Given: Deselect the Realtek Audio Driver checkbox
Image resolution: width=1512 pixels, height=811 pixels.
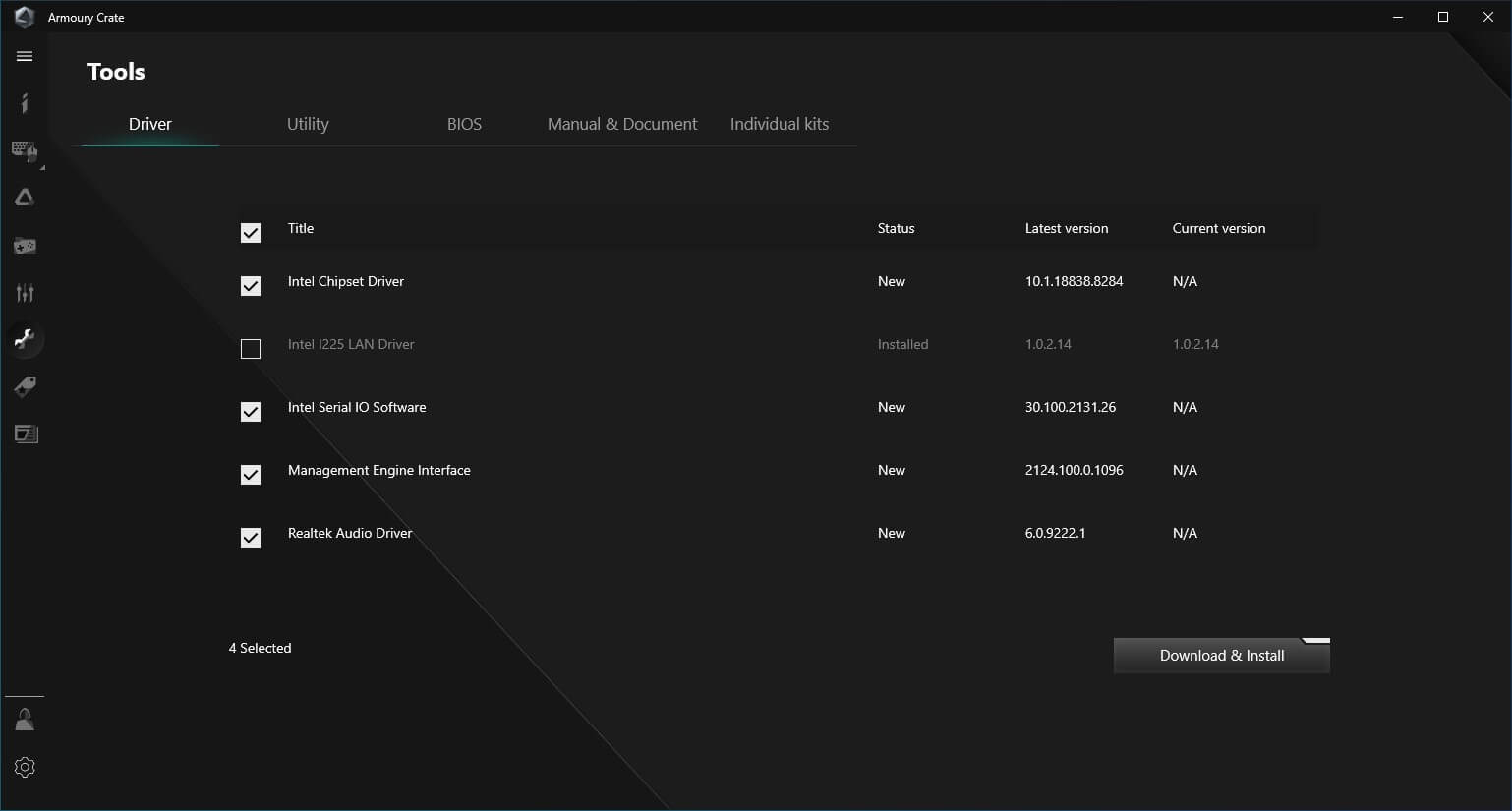Looking at the screenshot, I should tap(251, 538).
